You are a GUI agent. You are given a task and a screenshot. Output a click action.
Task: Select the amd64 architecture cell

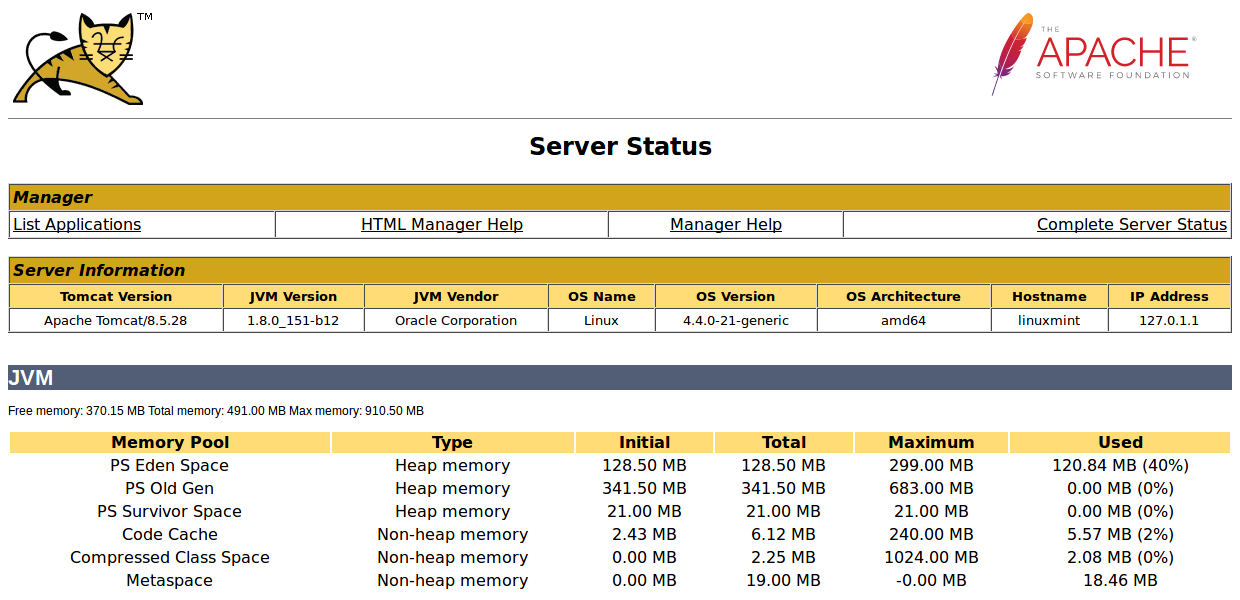(x=904, y=321)
